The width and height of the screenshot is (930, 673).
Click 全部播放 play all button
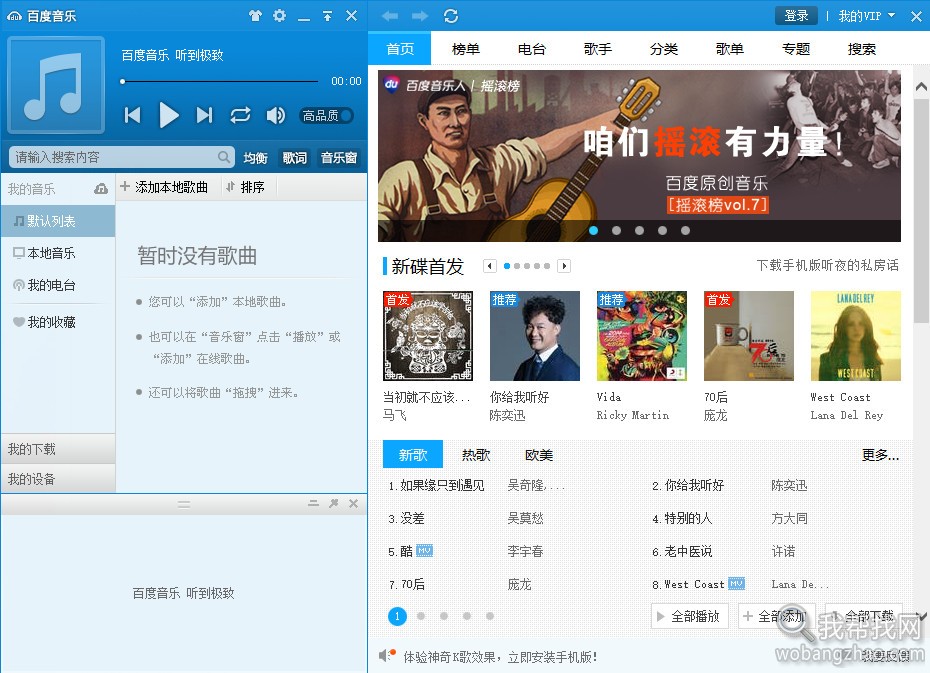click(x=689, y=616)
